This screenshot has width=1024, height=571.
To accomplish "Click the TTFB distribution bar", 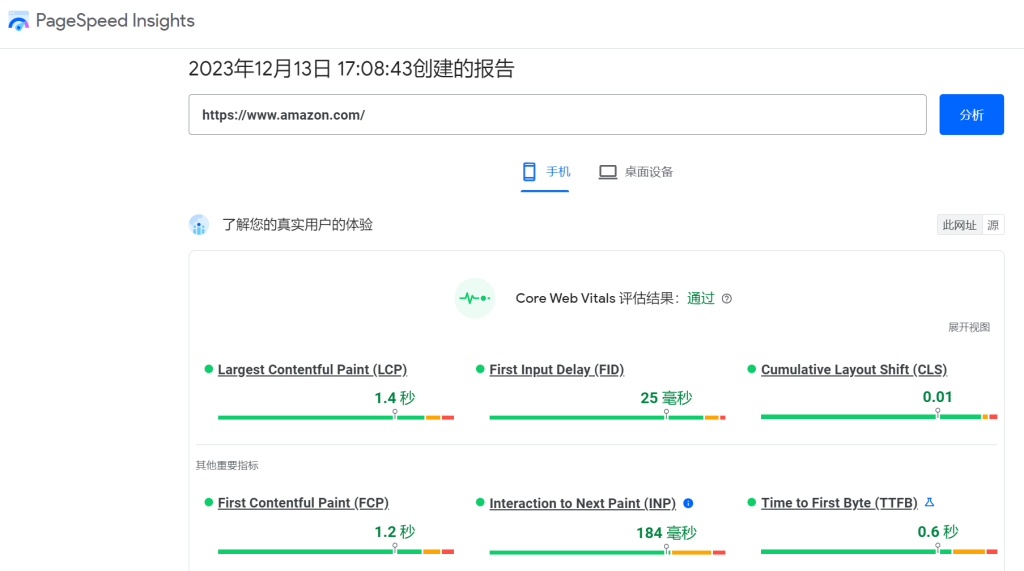I will 879,551.
